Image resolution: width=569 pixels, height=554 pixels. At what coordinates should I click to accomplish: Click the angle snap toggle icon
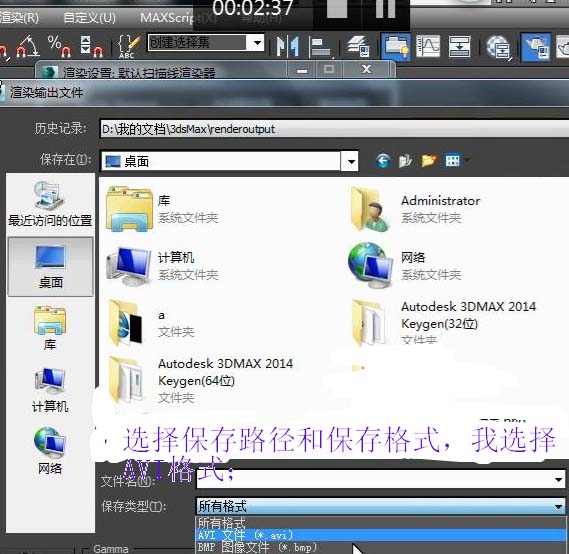tap(28, 46)
